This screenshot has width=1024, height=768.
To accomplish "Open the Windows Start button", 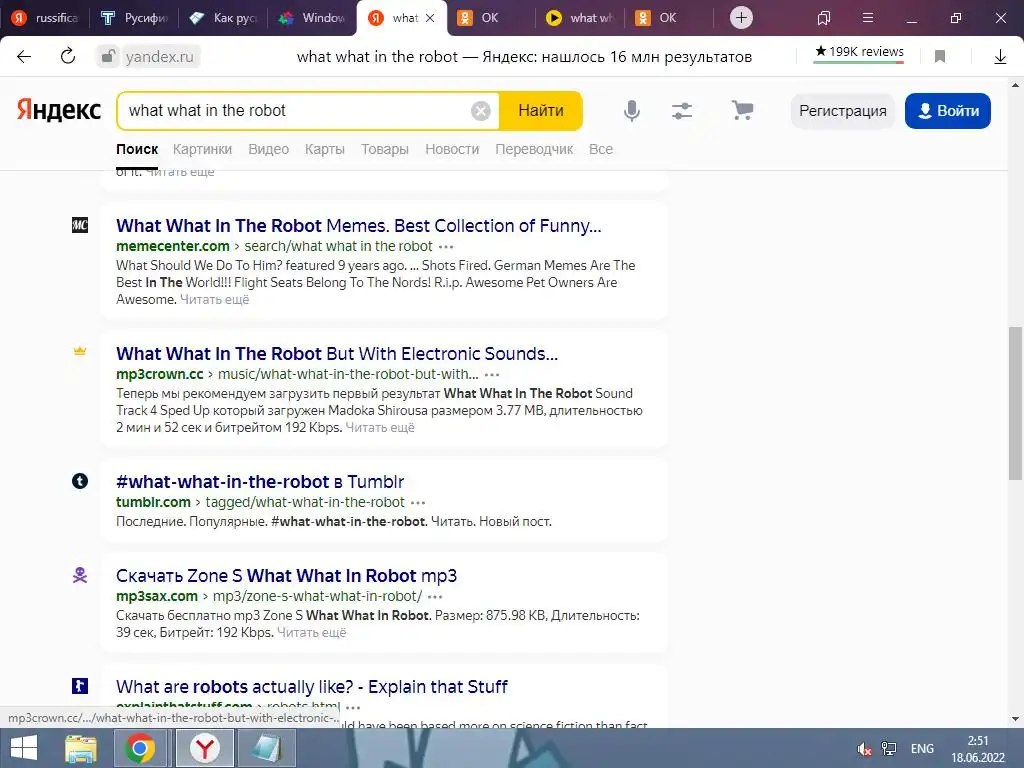I will [24, 748].
